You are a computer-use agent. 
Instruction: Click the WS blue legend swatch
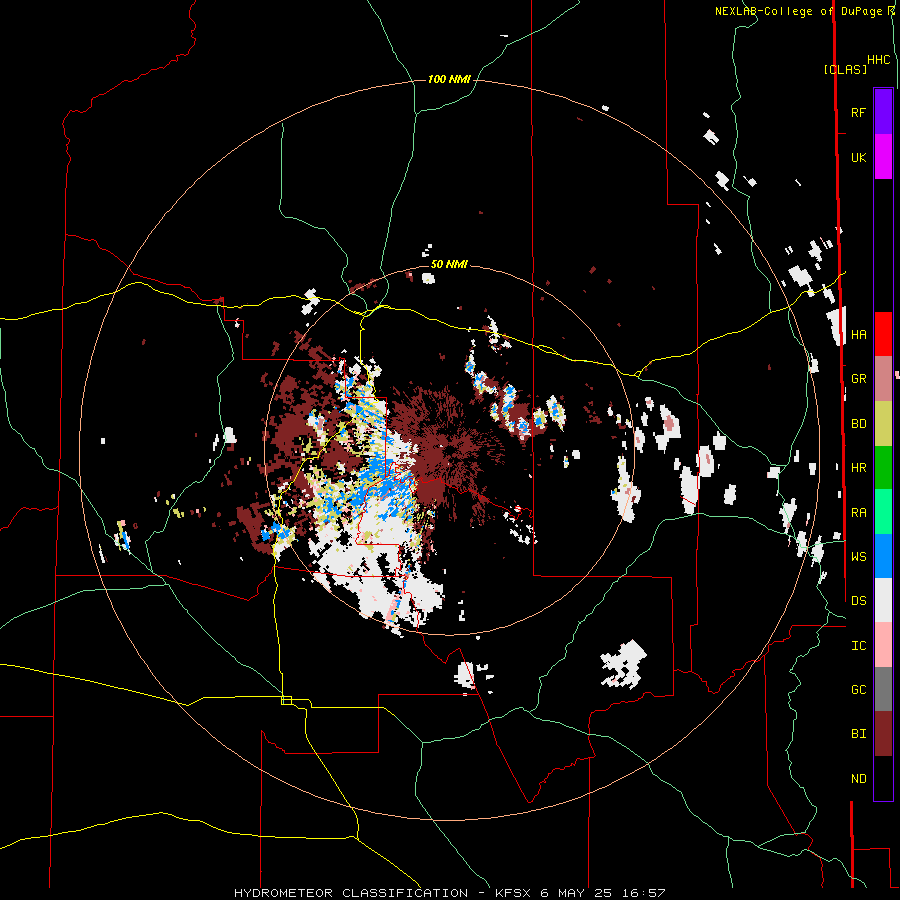(883, 556)
